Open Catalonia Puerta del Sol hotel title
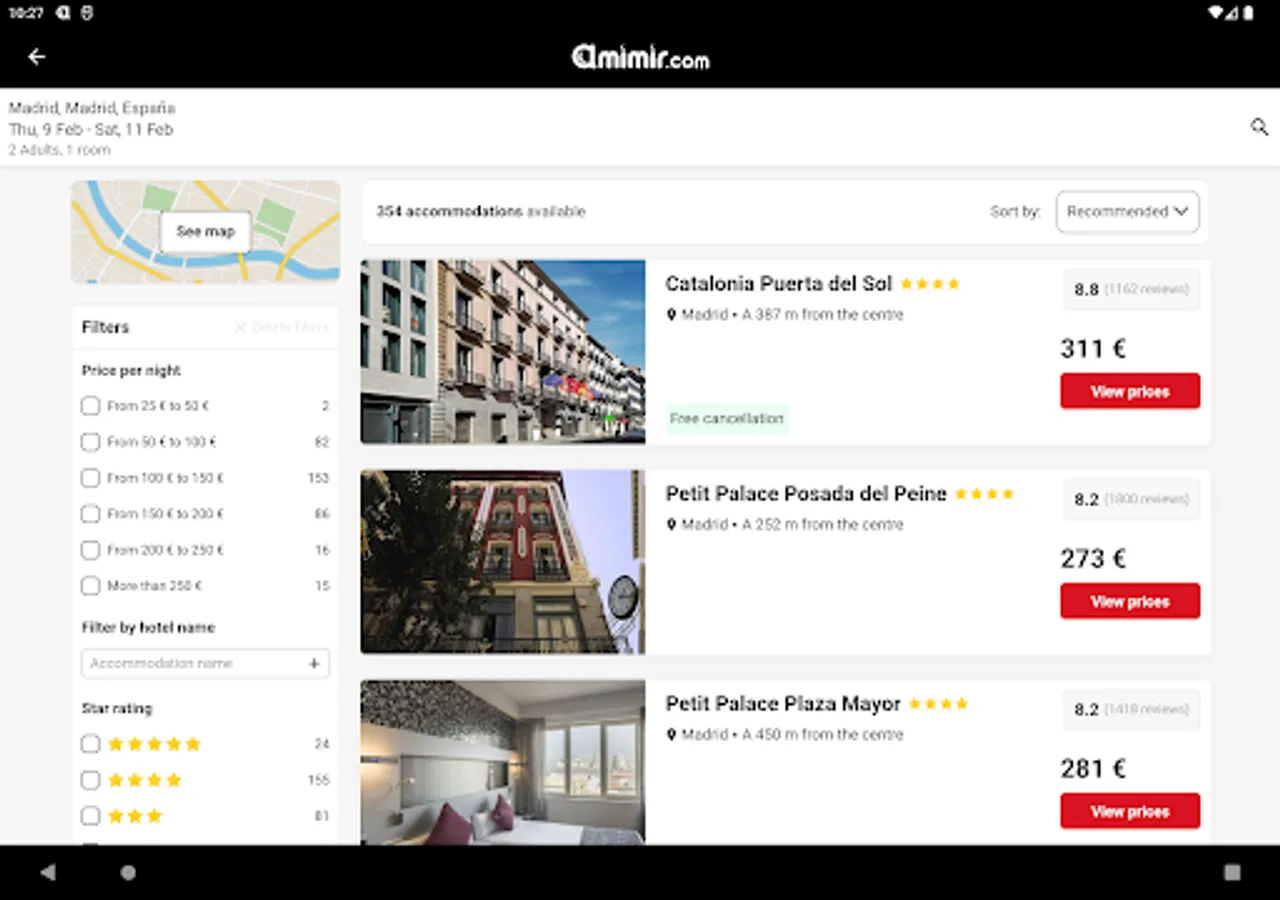This screenshot has width=1280, height=900. (778, 284)
